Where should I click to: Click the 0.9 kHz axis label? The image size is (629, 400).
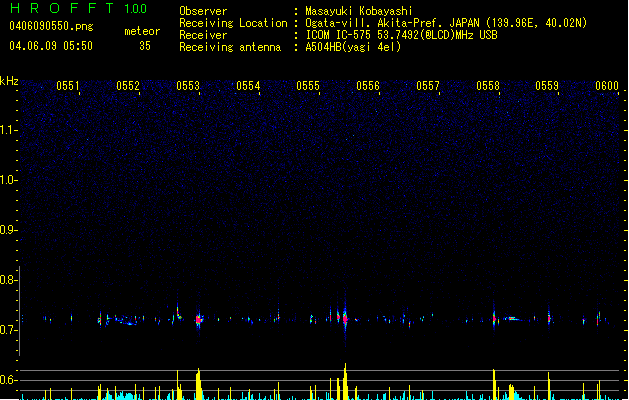pyautogui.click(x=8, y=230)
